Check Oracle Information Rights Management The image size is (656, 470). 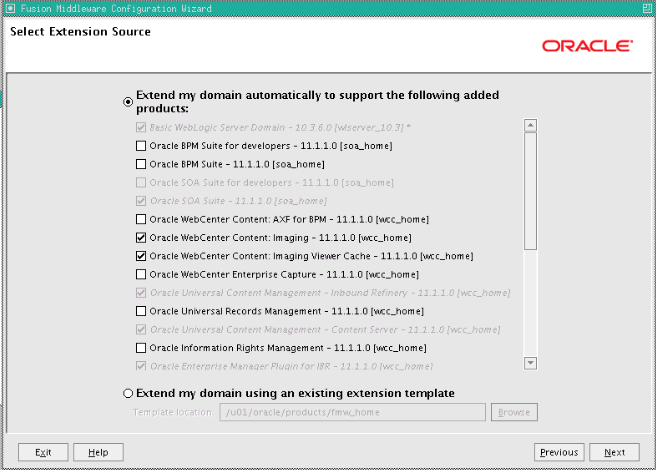(141, 348)
